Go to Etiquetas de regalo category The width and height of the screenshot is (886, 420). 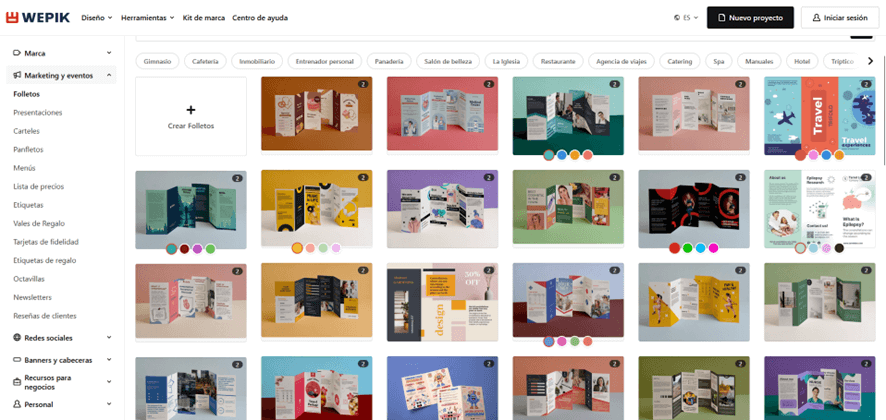pyautogui.click(x=45, y=261)
